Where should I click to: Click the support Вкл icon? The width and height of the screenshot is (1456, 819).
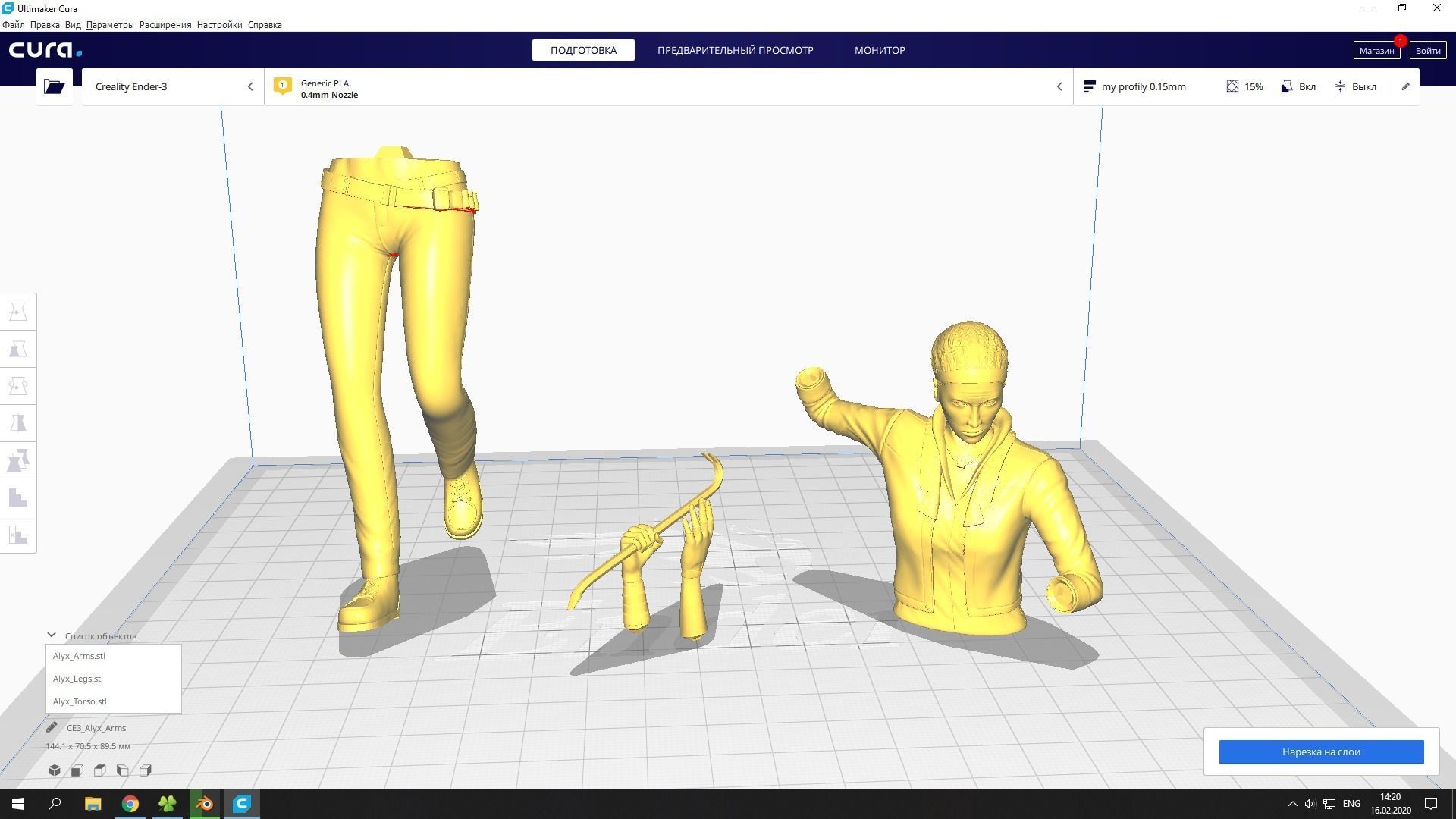click(x=1287, y=86)
